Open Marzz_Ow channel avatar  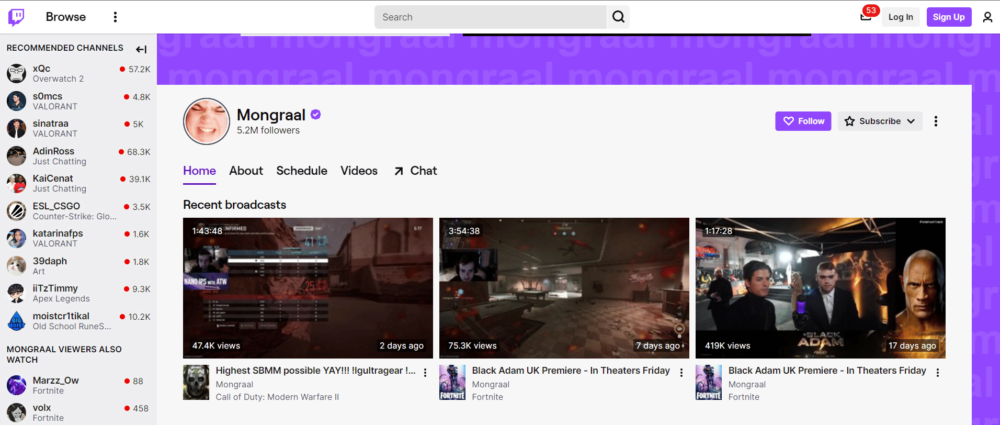pos(17,385)
